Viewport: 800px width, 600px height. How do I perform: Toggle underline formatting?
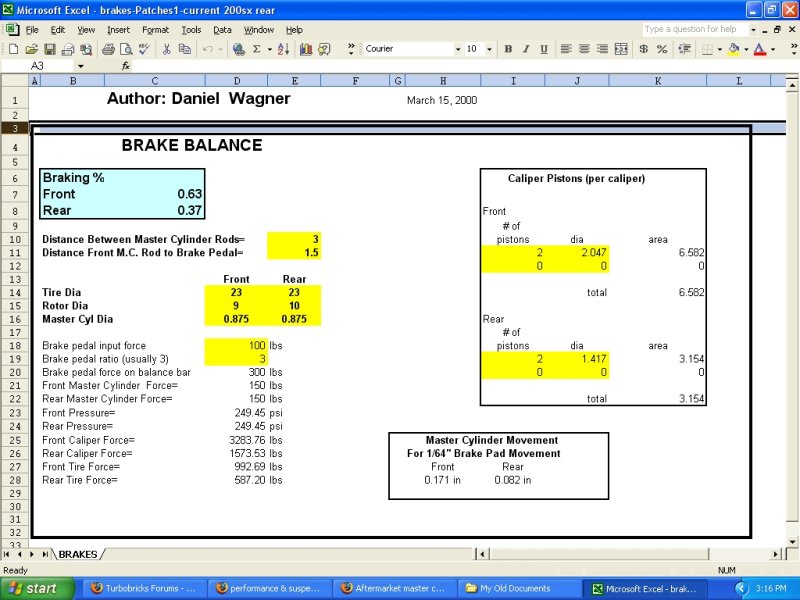click(x=544, y=49)
